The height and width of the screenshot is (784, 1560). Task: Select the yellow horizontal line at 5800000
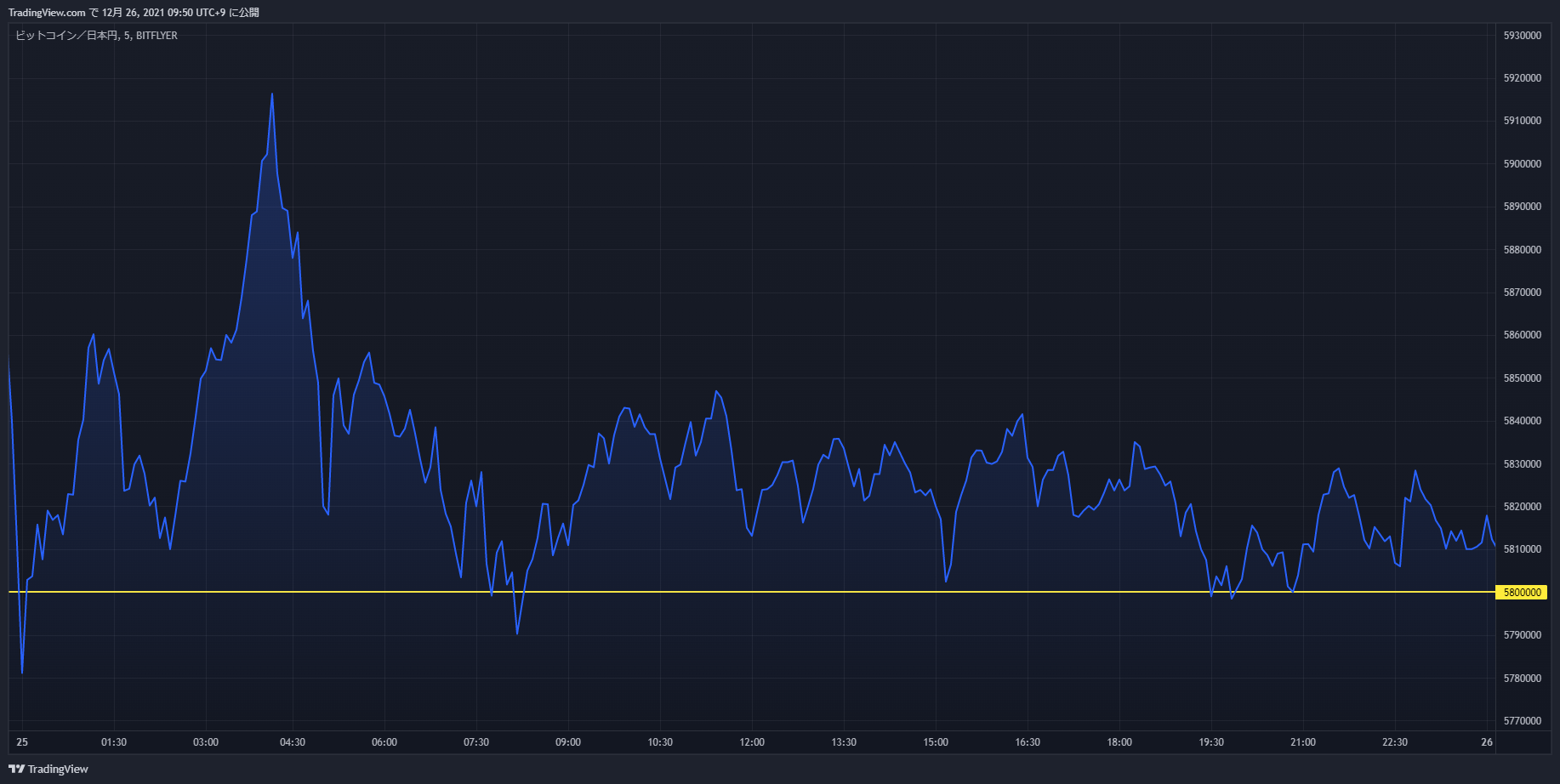[x=752, y=591]
